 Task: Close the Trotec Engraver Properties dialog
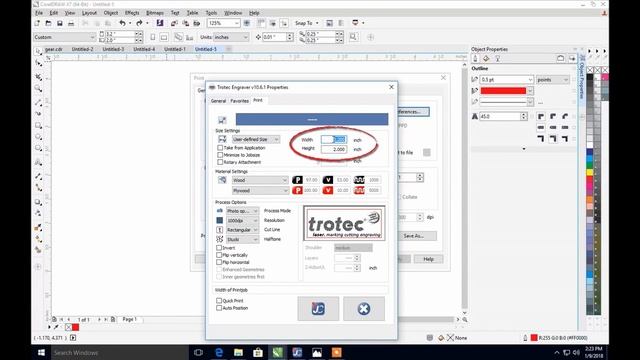[391, 87]
